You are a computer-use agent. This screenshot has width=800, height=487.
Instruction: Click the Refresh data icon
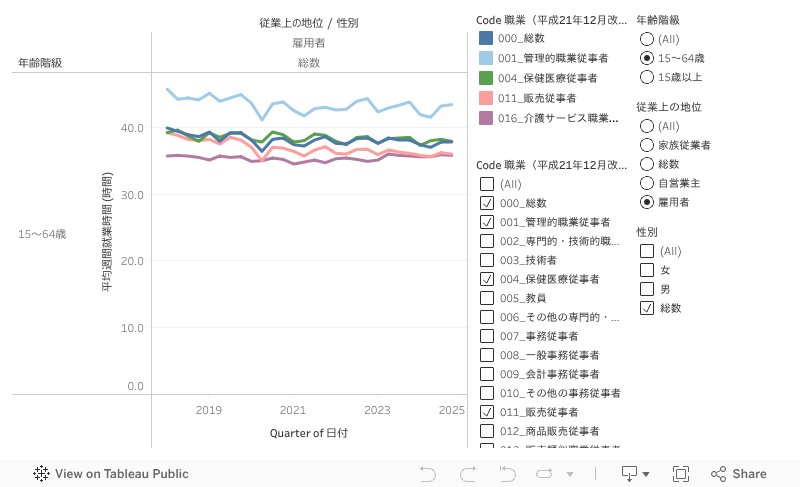543,474
